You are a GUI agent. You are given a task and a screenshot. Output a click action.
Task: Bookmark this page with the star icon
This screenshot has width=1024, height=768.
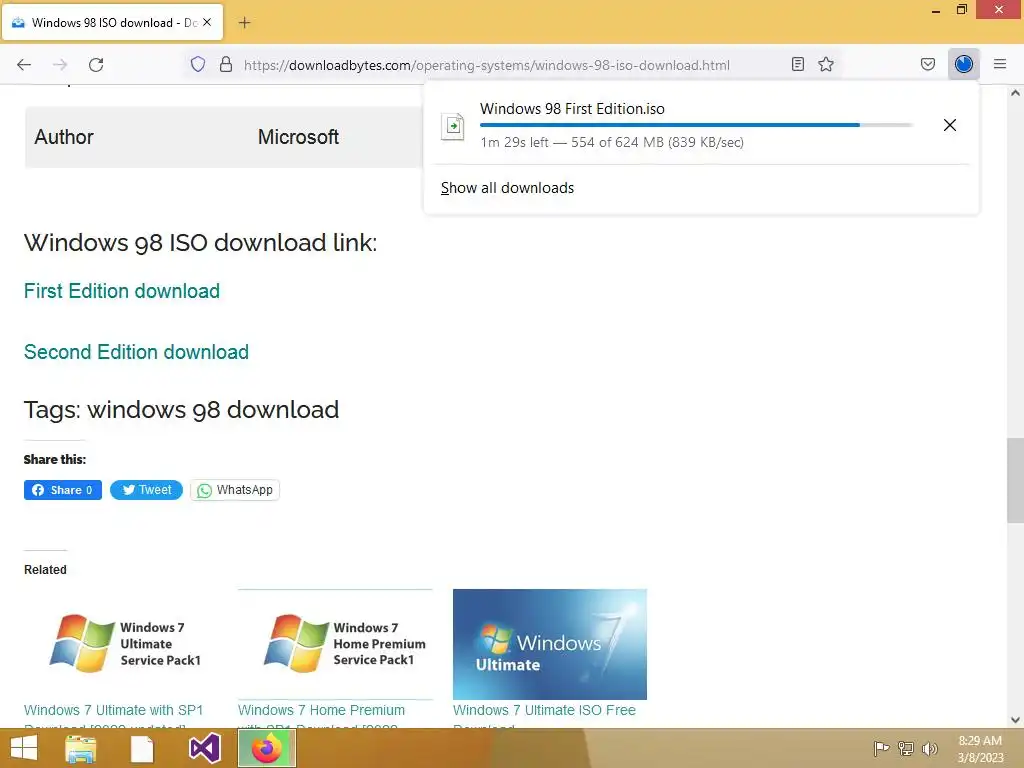point(826,64)
